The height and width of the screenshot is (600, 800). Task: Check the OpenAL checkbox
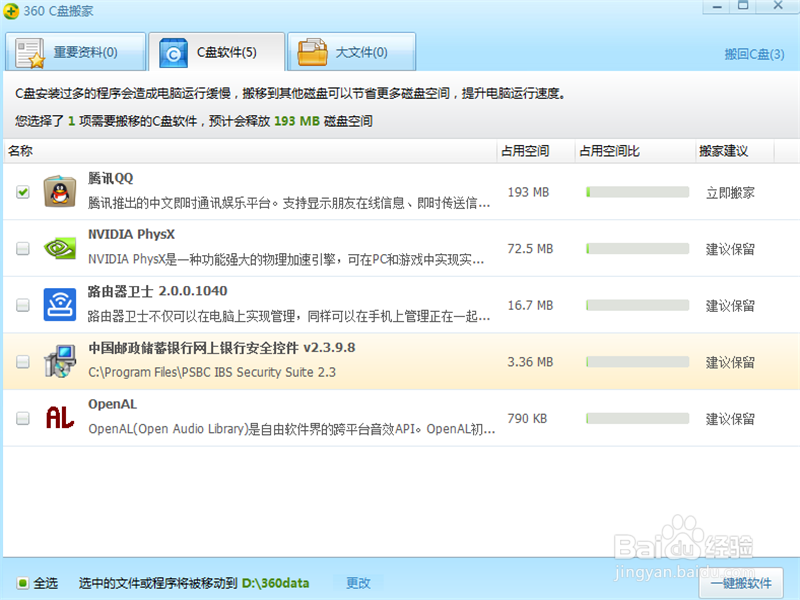click(22, 418)
